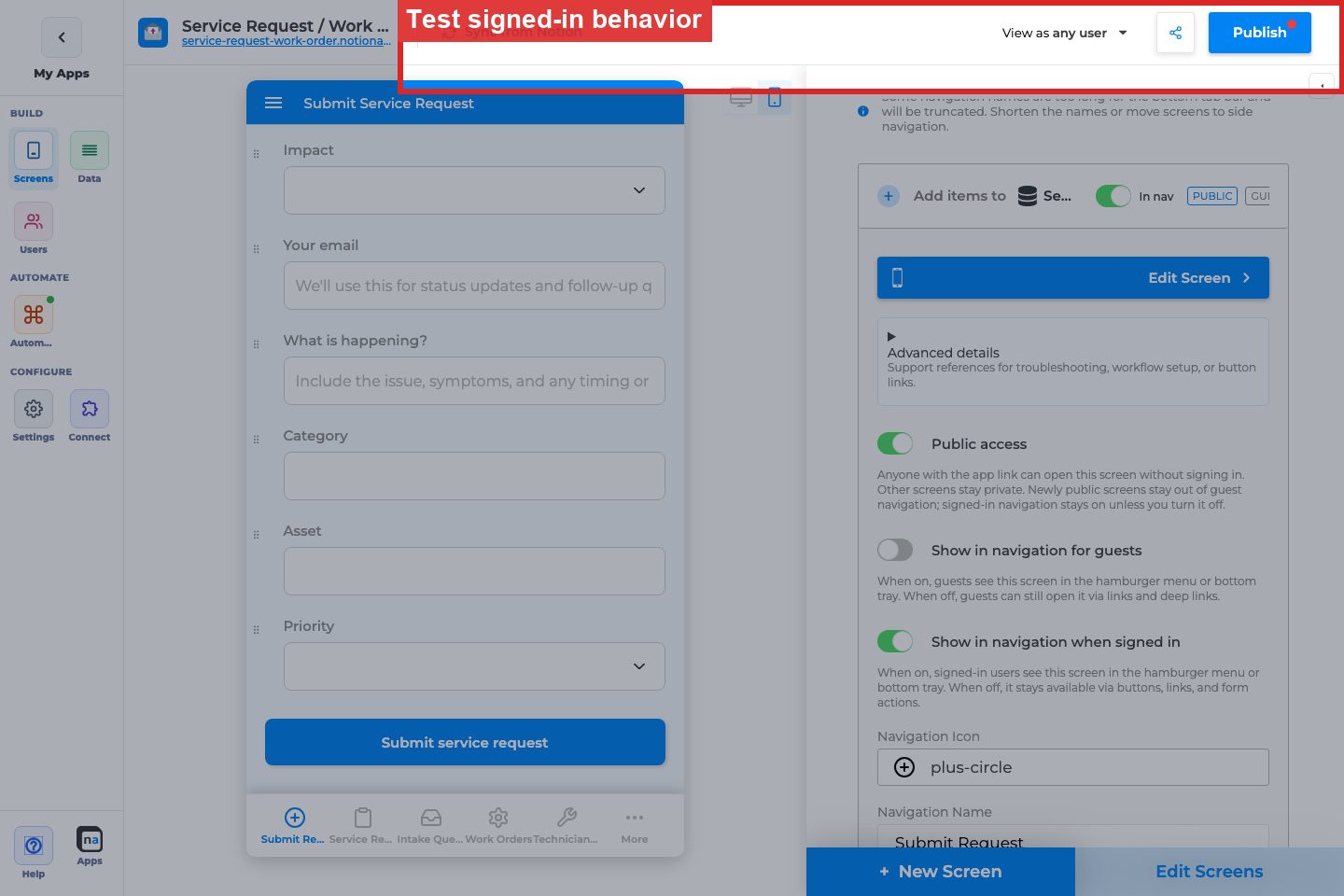Click the Submit service request button
Image resolution: width=1344 pixels, height=896 pixels.
click(465, 742)
